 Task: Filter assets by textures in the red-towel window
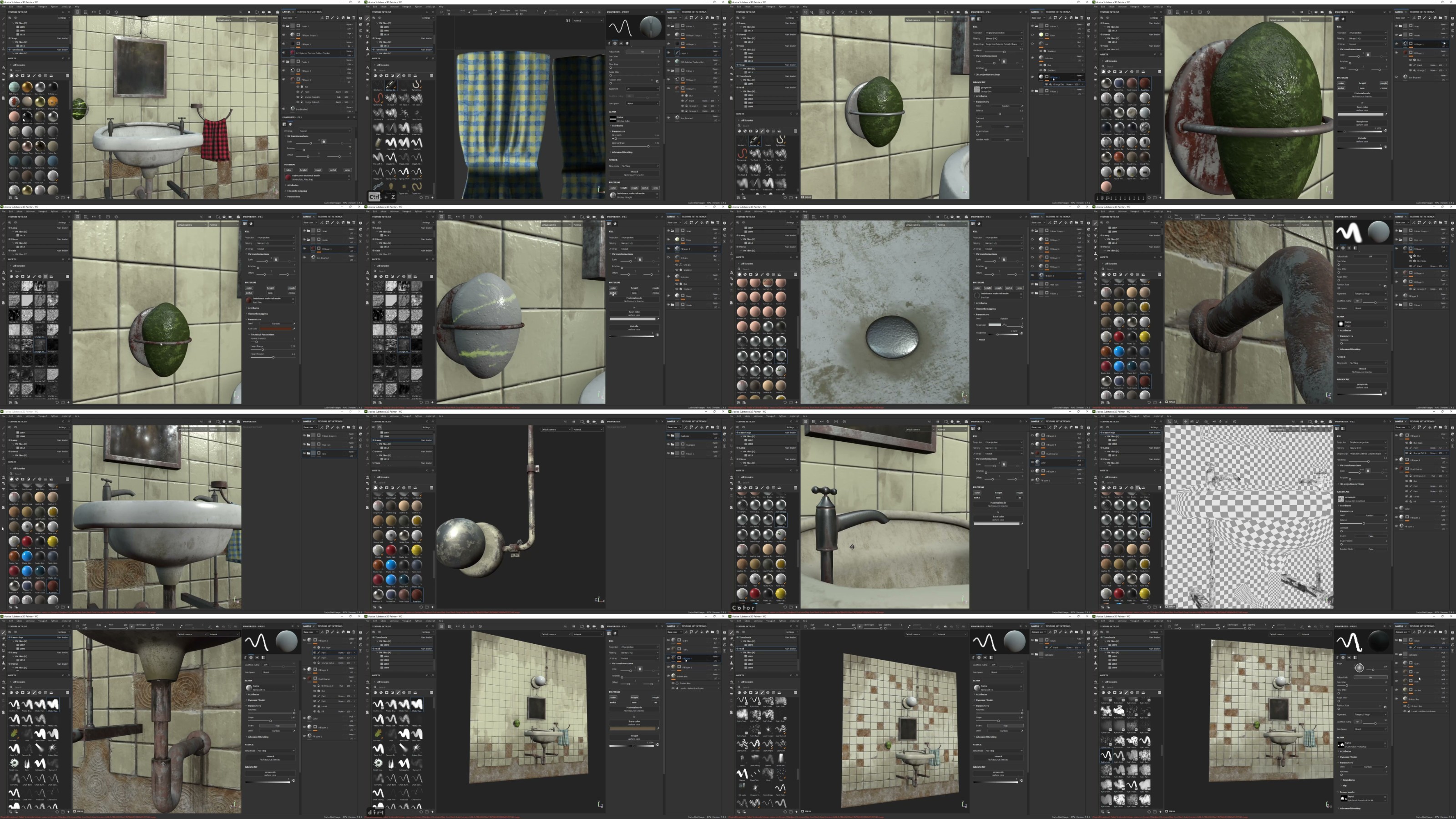[x=45, y=75]
